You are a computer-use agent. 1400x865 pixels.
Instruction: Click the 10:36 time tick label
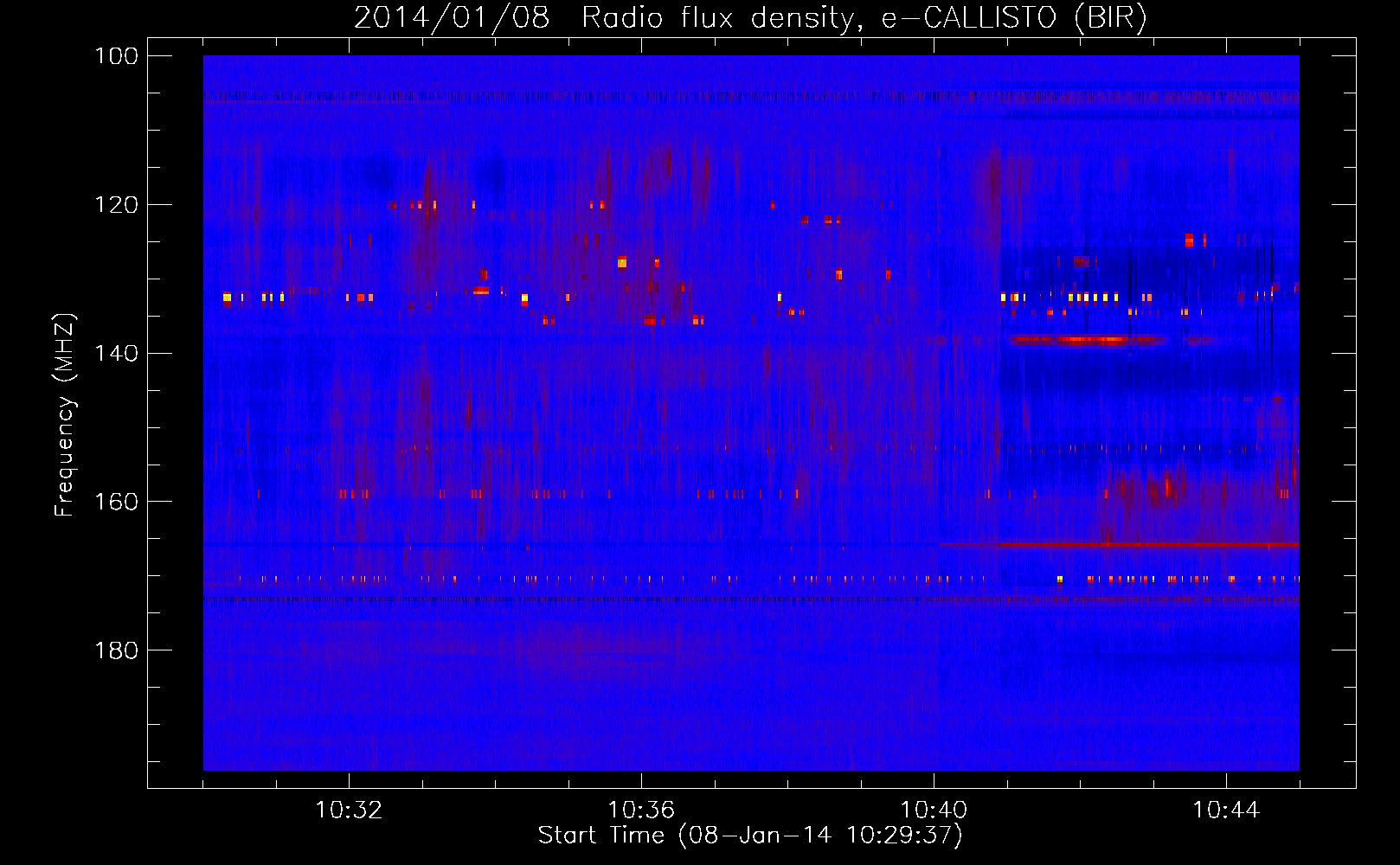tap(641, 811)
